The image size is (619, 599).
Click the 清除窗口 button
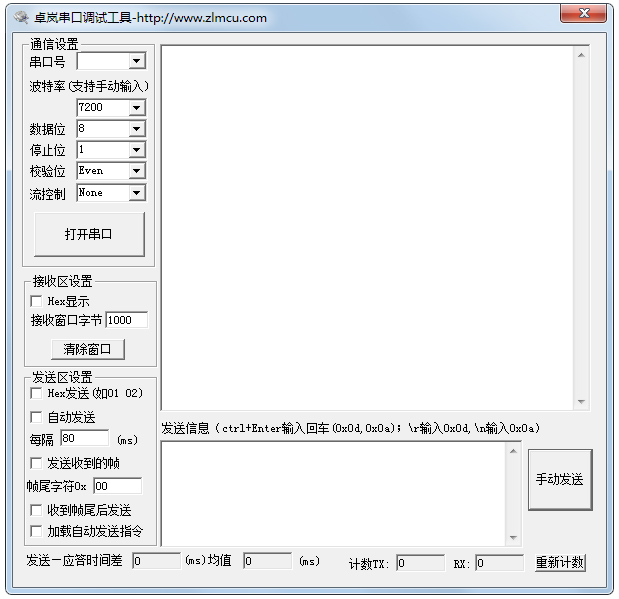[88, 349]
